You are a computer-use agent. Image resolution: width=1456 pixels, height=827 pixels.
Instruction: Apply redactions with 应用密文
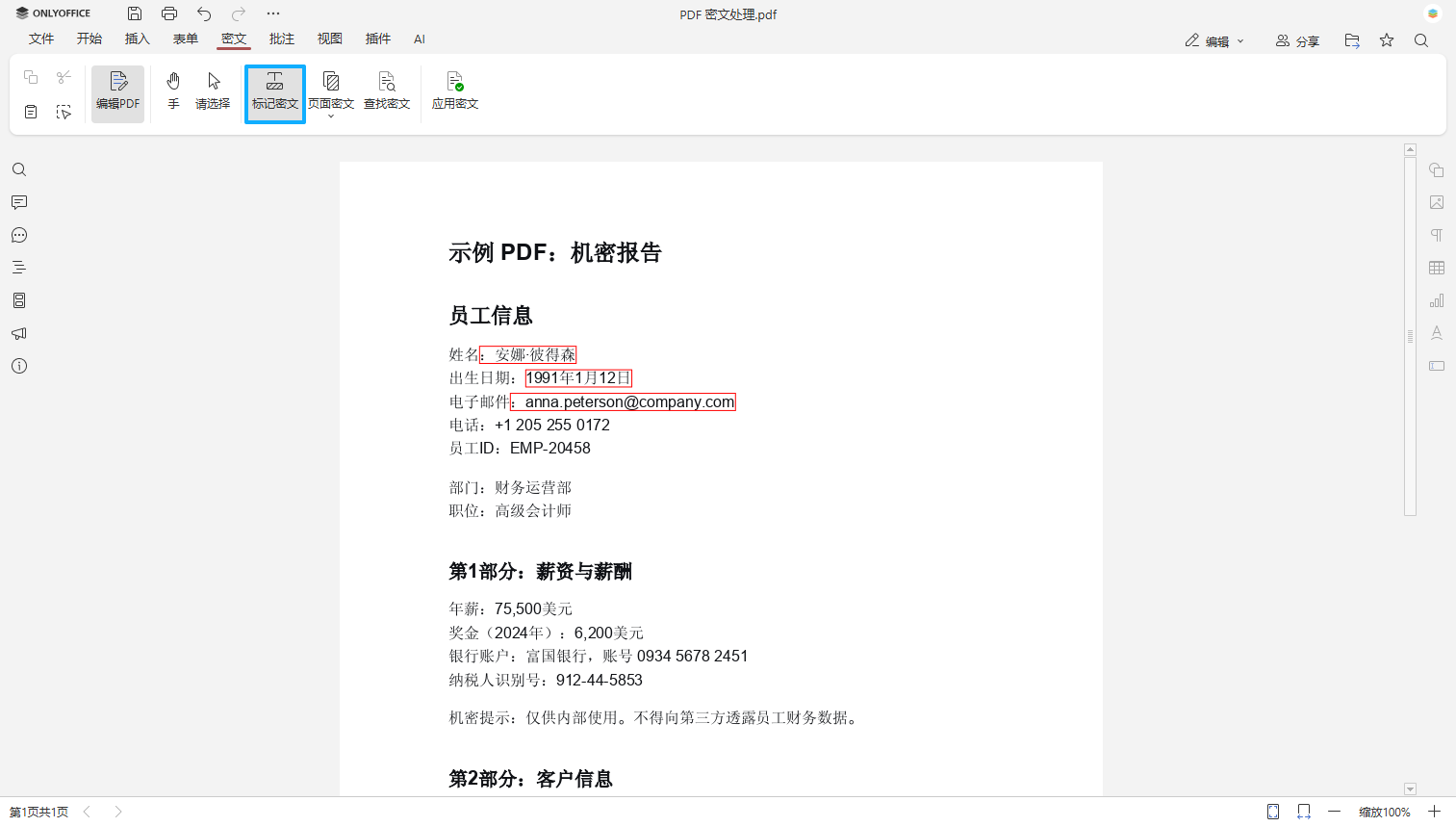click(453, 90)
